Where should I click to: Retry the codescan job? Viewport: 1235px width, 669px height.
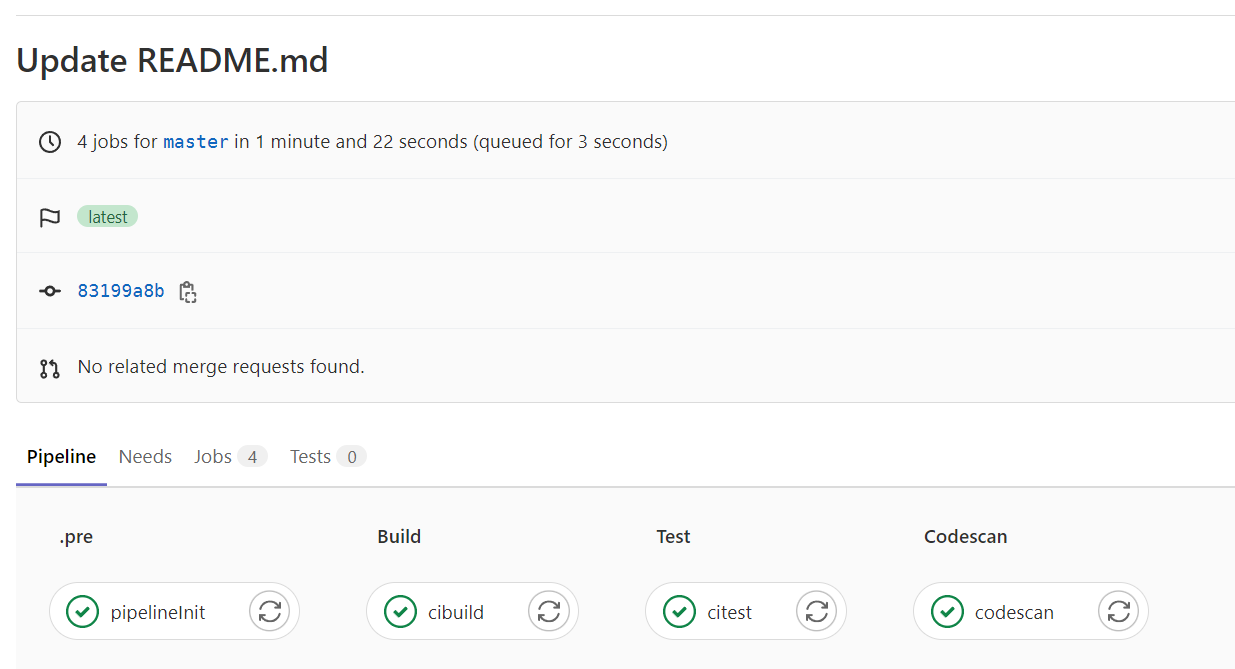coord(1118,611)
